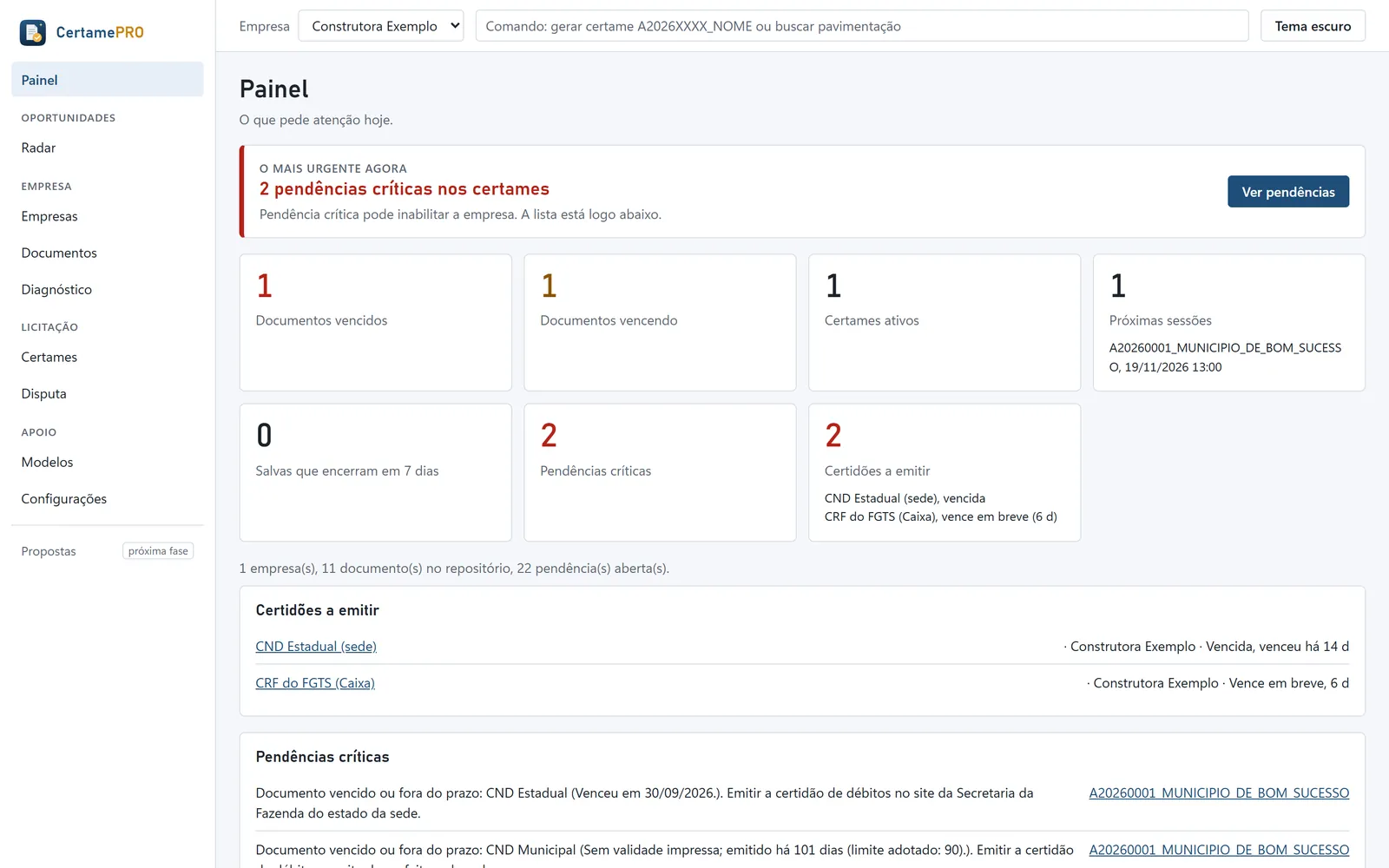Open the Certames ativos card
This screenshot has width=1389, height=868.
tap(945, 322)
